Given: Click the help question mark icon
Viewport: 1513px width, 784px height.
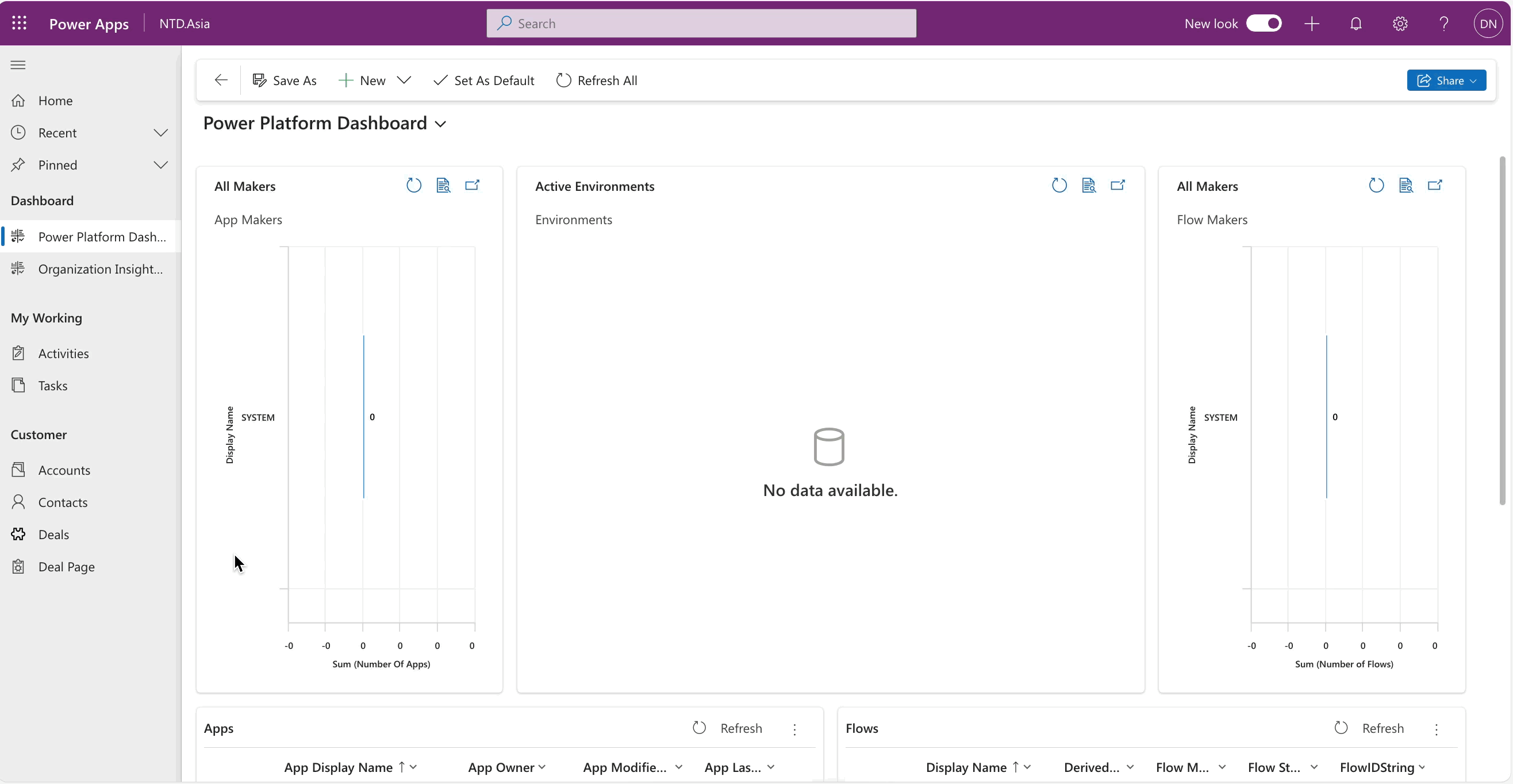Looking at the screenshot, I should coord(1443,24).
